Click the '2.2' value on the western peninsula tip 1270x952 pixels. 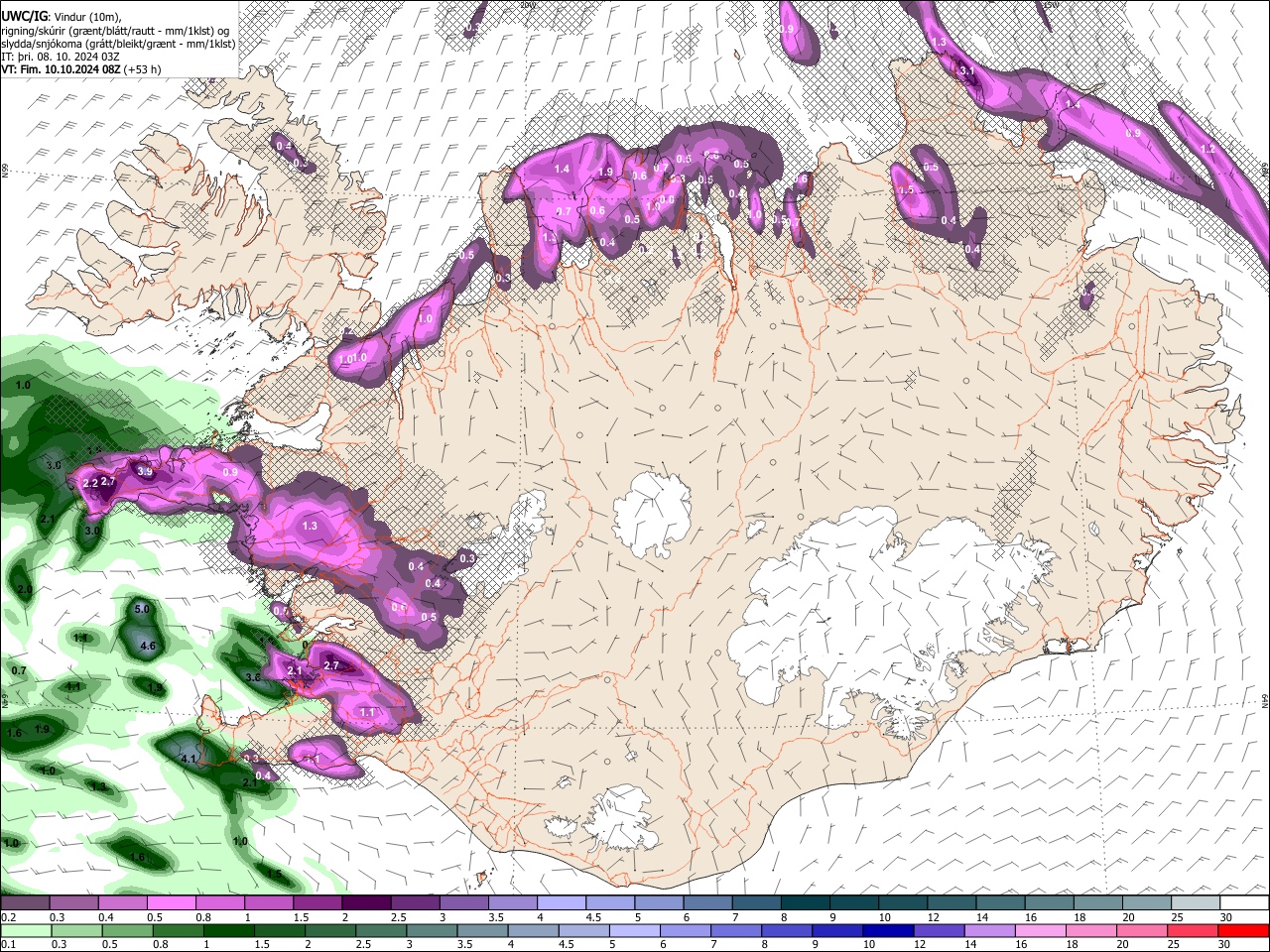coord(90,483)
